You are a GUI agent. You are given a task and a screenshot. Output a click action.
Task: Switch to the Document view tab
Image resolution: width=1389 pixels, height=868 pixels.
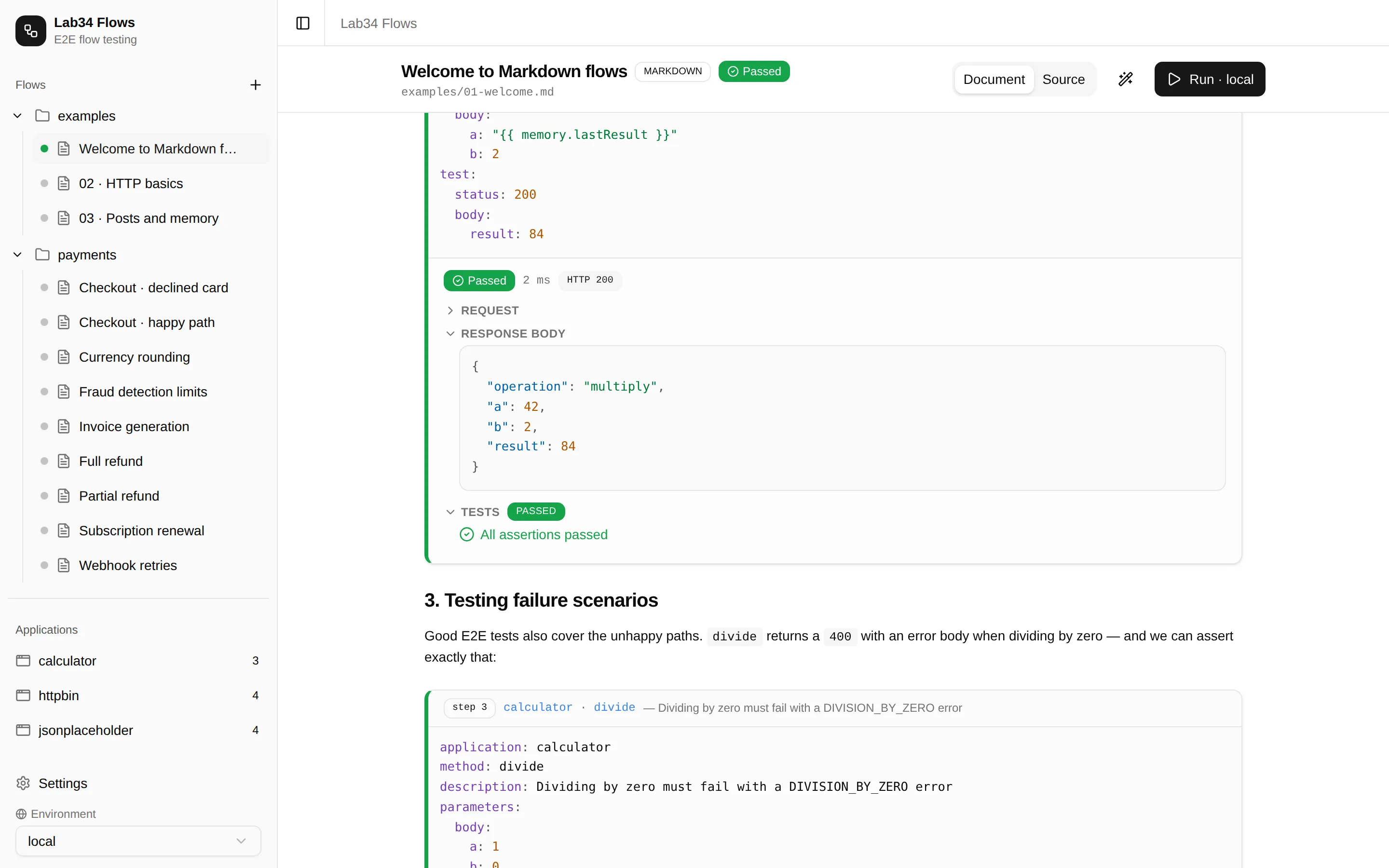(x=994, y=79)
